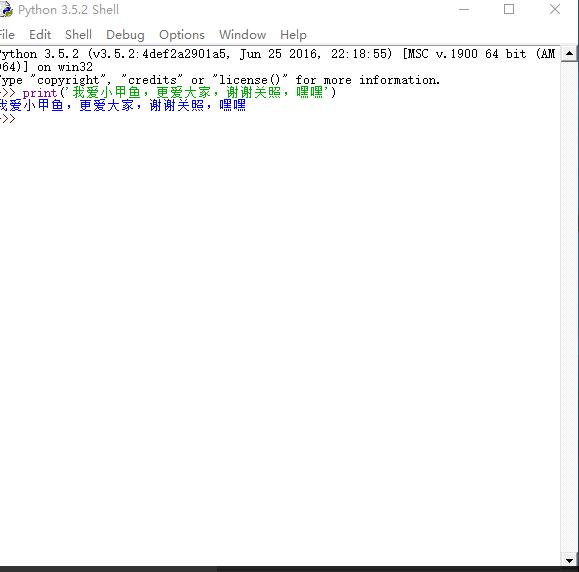Click the word "credits" in the banner
579x572 pixels.
click(x=152, y=80)
